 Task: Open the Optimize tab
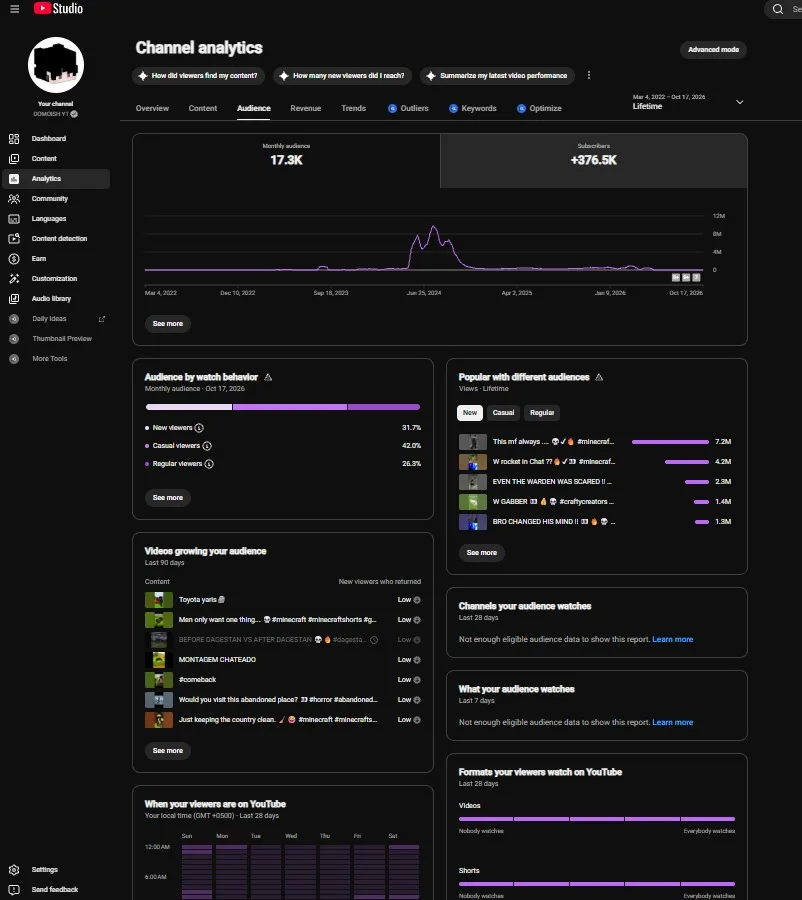[x=539, y=108]
